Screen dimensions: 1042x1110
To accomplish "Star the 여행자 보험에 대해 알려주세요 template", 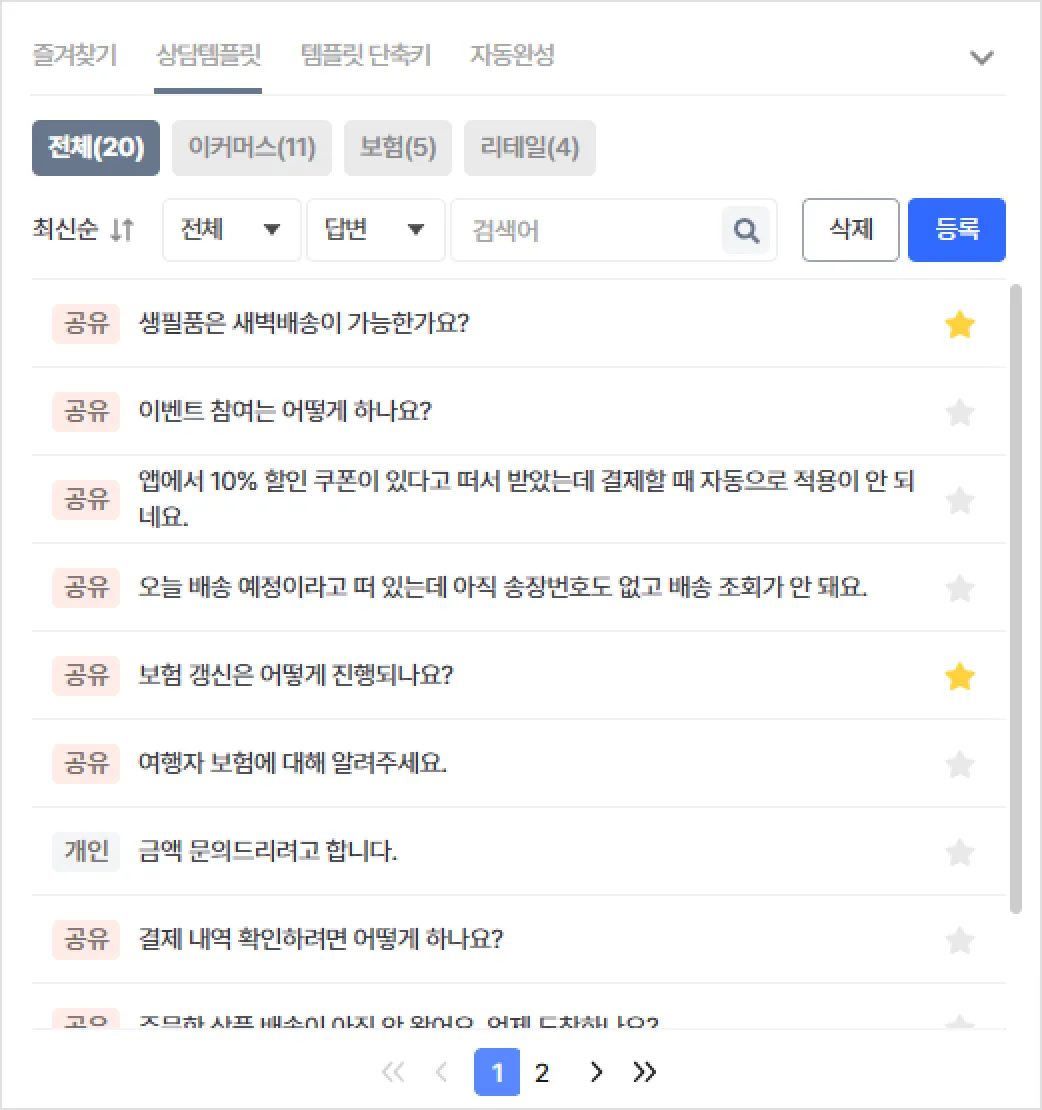I will pyautogui.click(x=959, y=765).
